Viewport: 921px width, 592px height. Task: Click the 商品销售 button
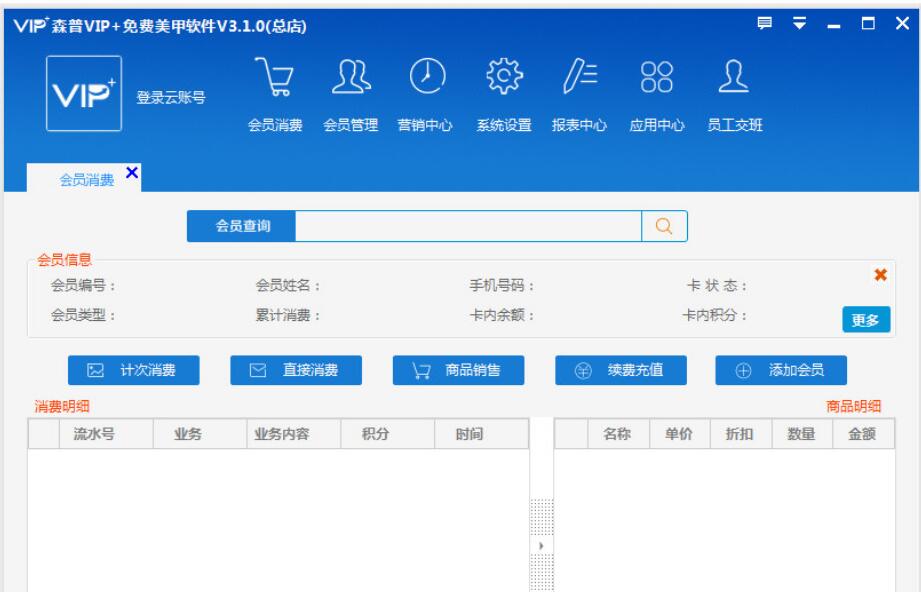pyautogui.click(x=458, y=370)
